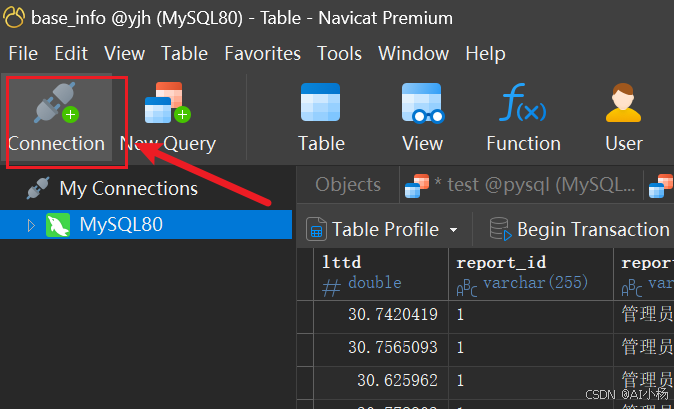
Task: Open the Help menu
Action: 485,54
